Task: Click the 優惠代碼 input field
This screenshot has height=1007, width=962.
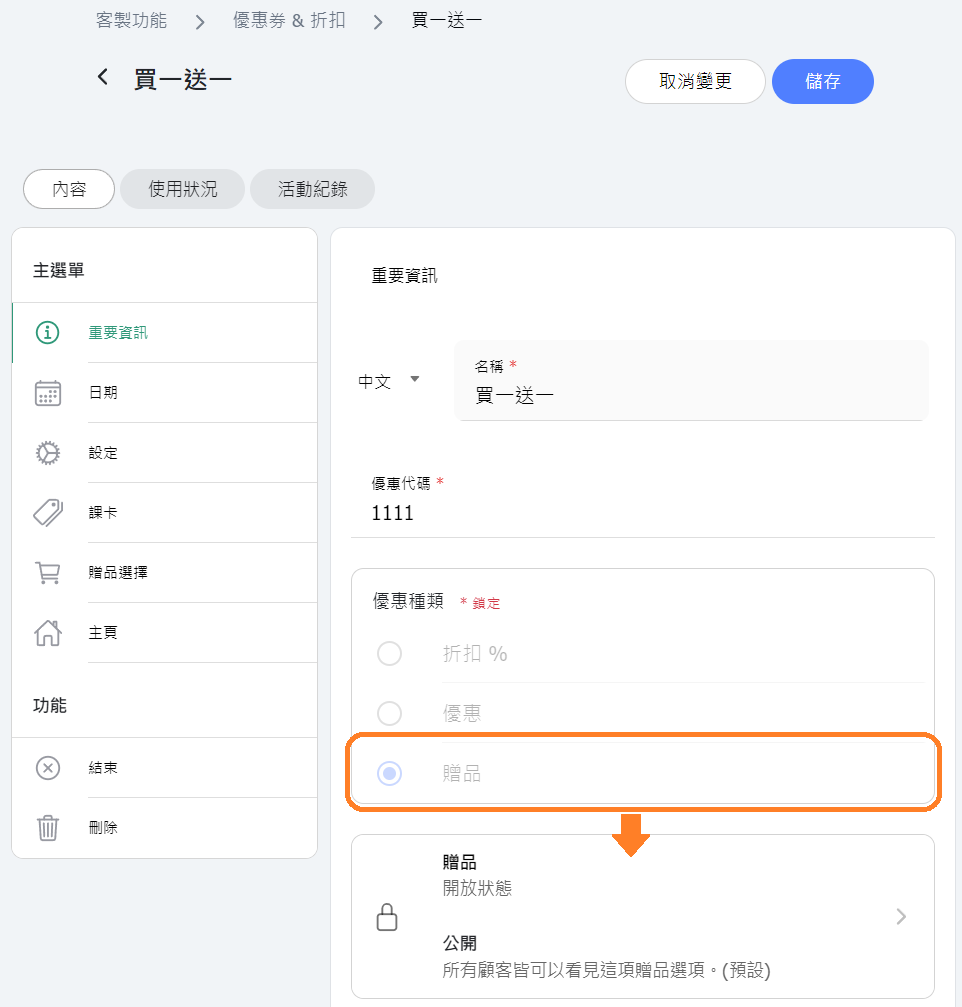Action: pos(643,512)
